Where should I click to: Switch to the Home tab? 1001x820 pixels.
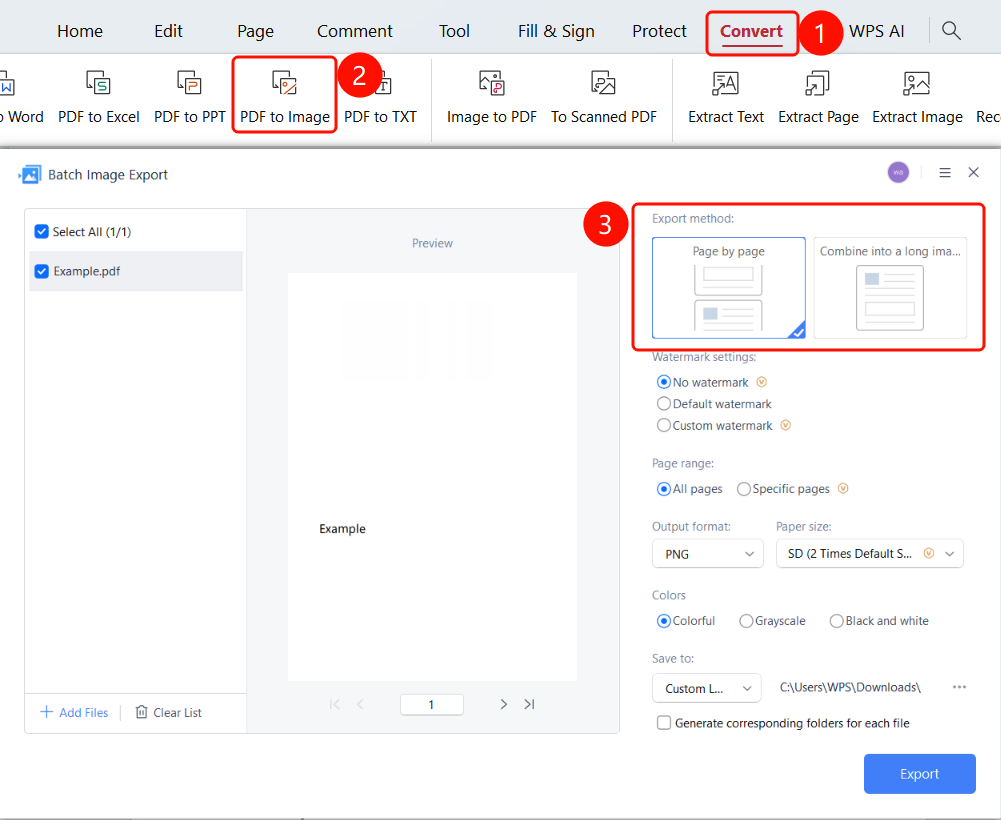[80, 31]
